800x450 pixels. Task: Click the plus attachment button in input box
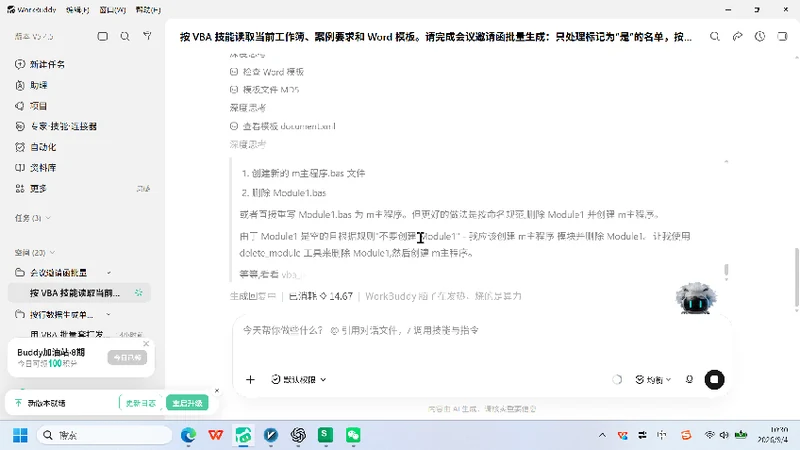click(250, 380)
